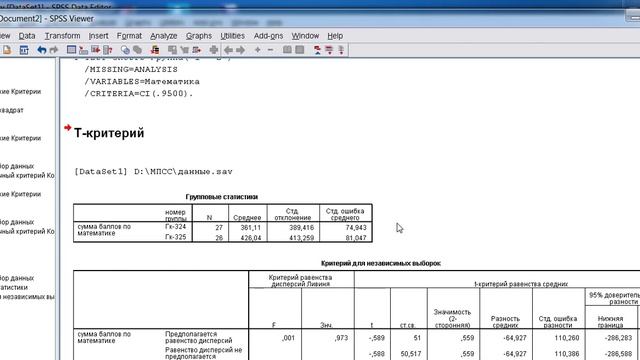Select the DataSet1 file path line
This screenshot has height=360, width=640.
pyautogui.click(x=153, y=172)
